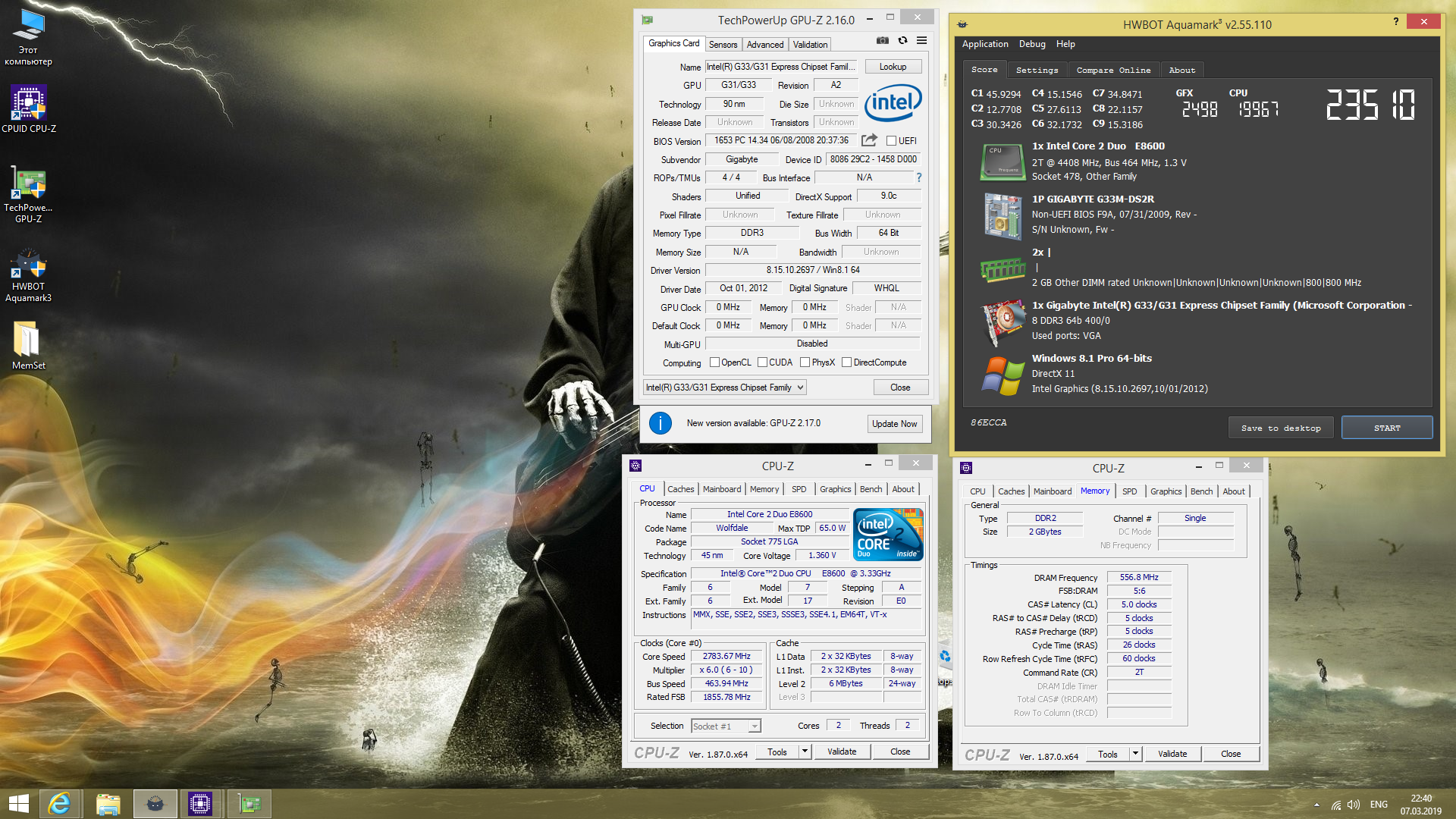Click the ENG language indicator in tray
The height and width of the screenshot is (819, 1456).
1379,805
